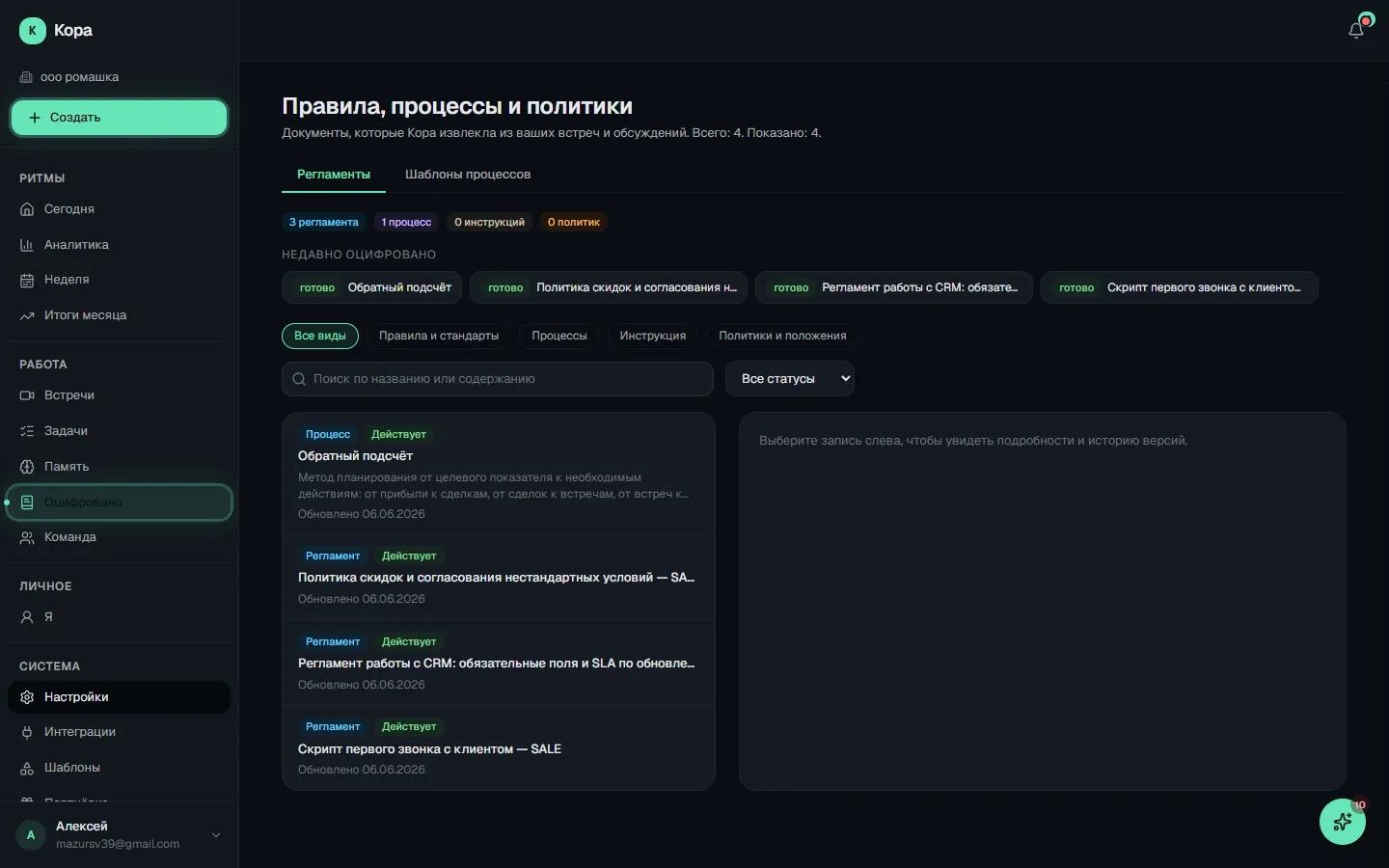The width and height of the screenshot is (1389, 868).
Task: Click the mazursv39@gmail.com email text
Action: coord(118,844)
